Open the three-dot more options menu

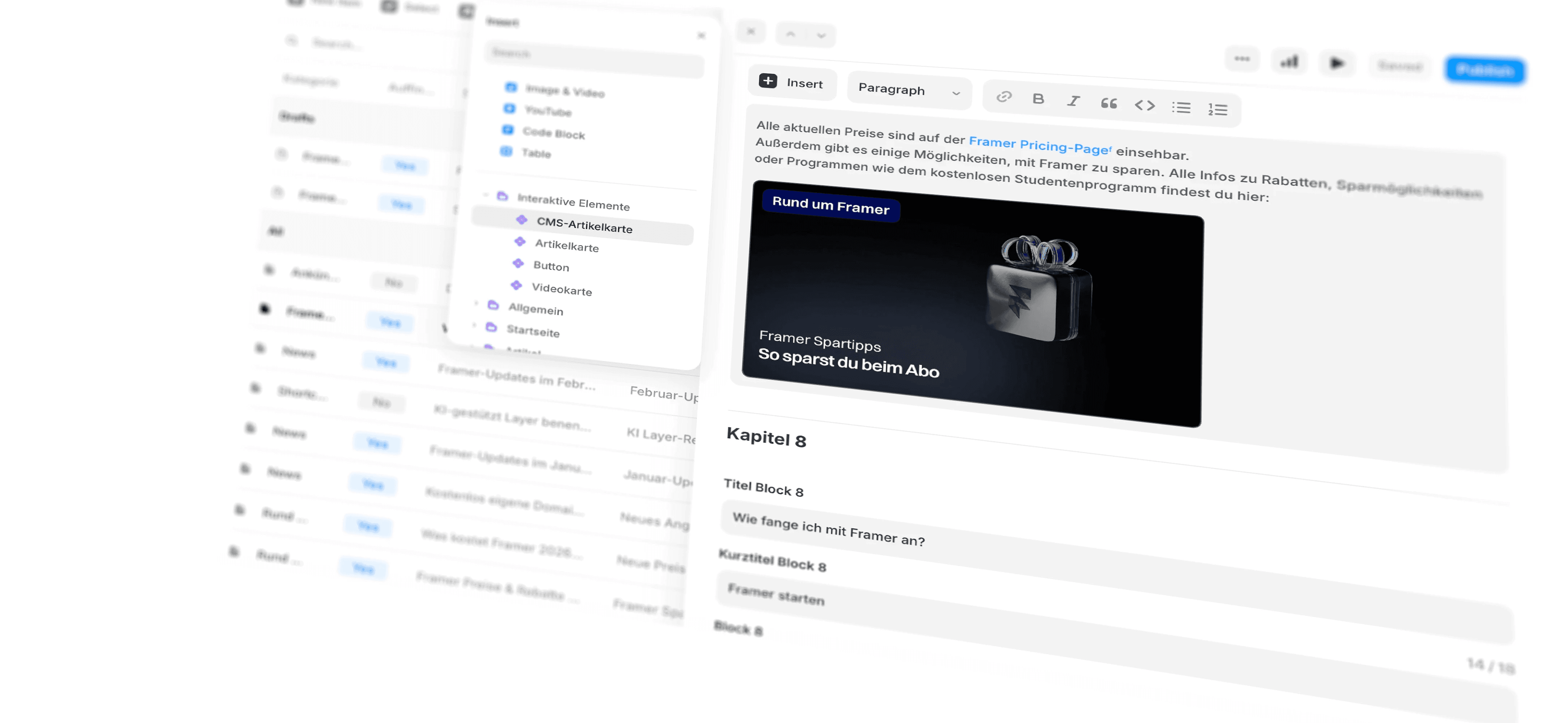pos(1242,59)
